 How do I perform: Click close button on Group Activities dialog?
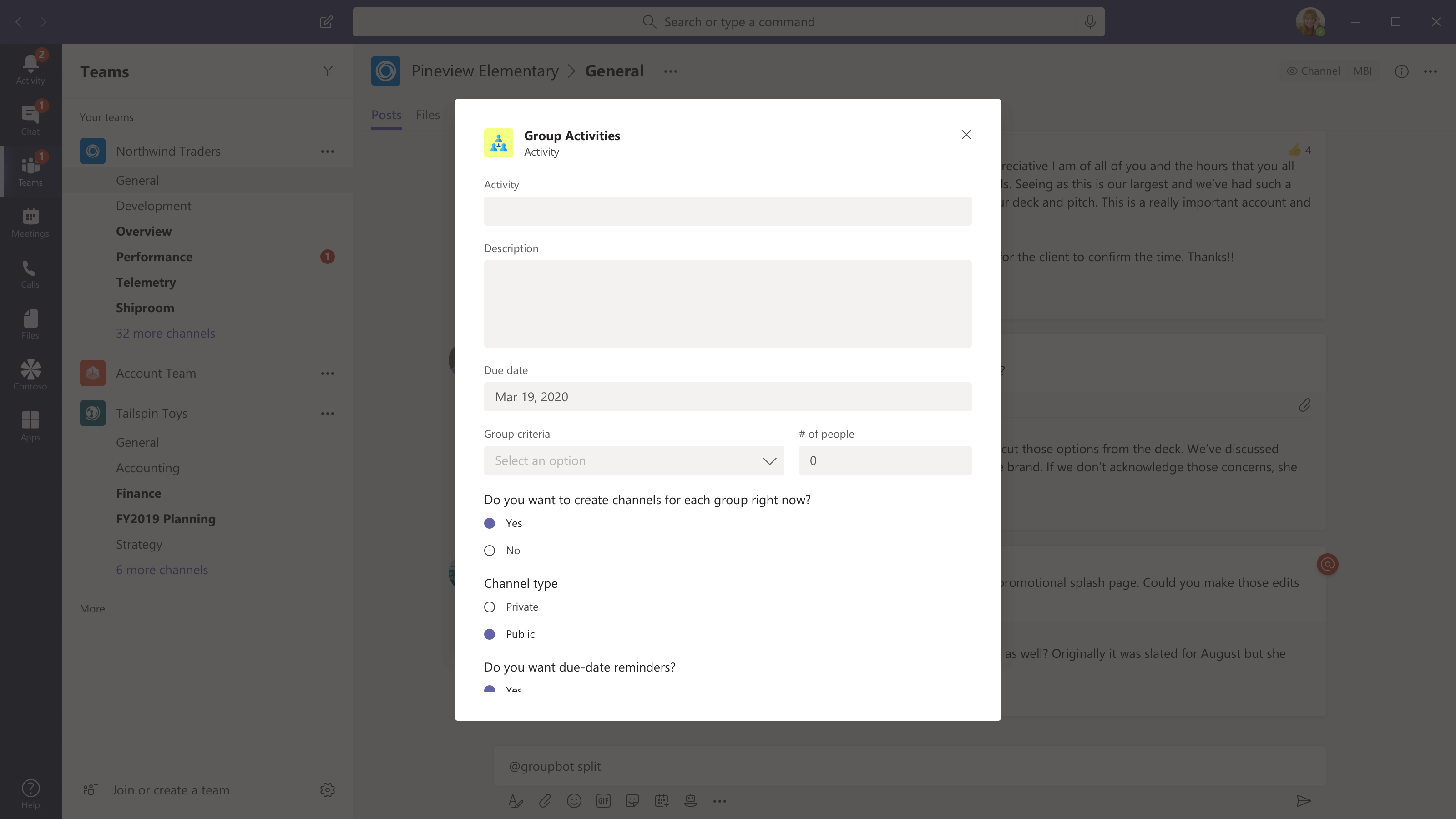coord(965,134)
